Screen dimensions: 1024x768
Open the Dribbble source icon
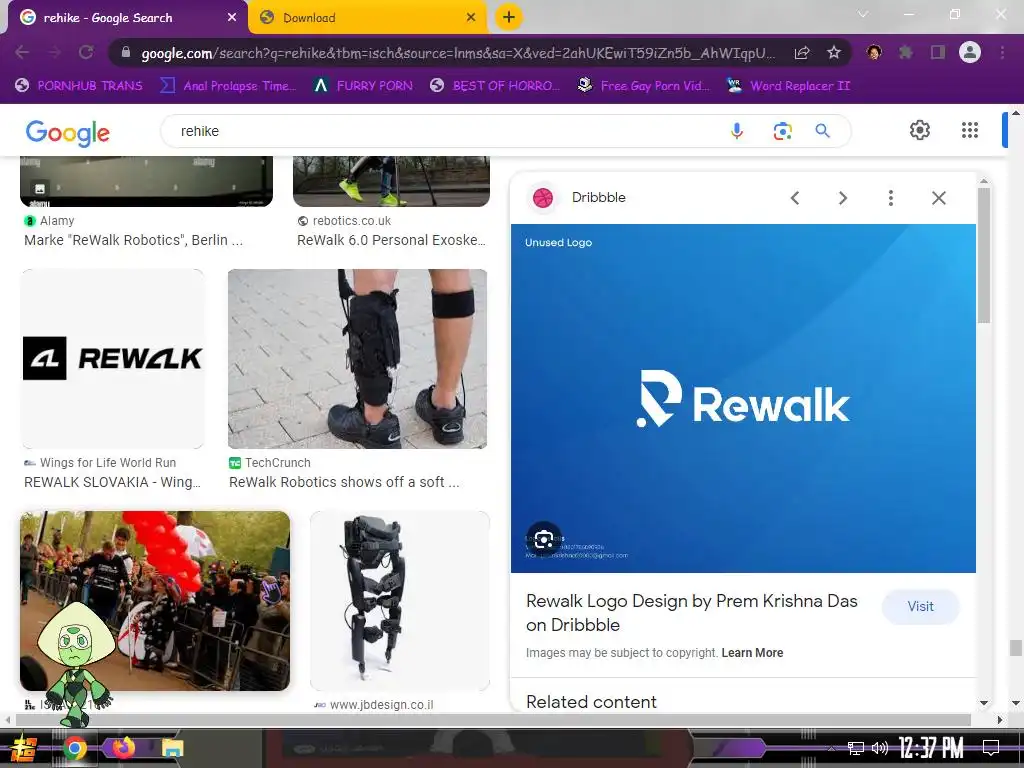543,197
